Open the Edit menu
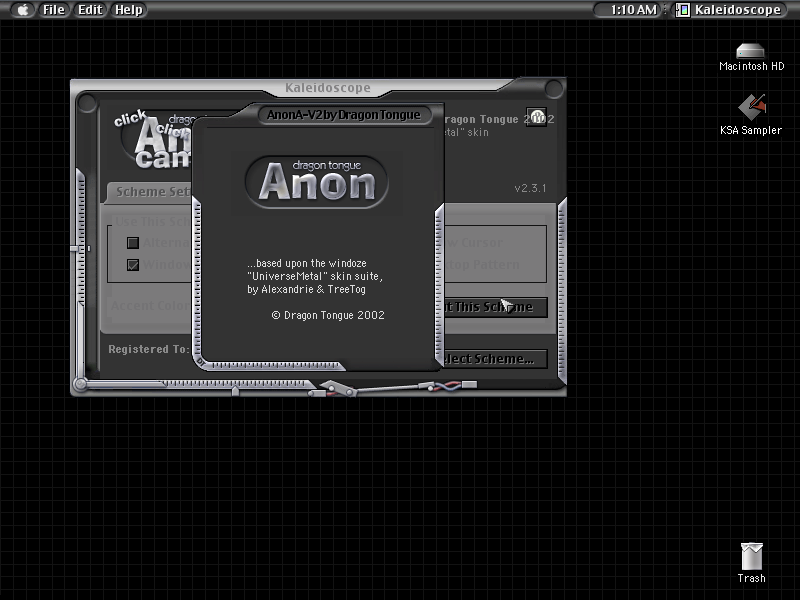This screenshot has height=600, width=800. tap(90, 10)
